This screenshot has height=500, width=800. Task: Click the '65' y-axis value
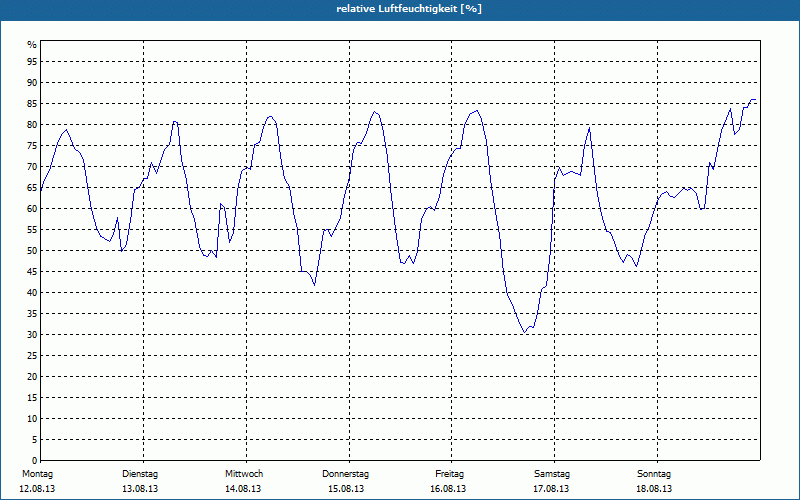[32, 188]
